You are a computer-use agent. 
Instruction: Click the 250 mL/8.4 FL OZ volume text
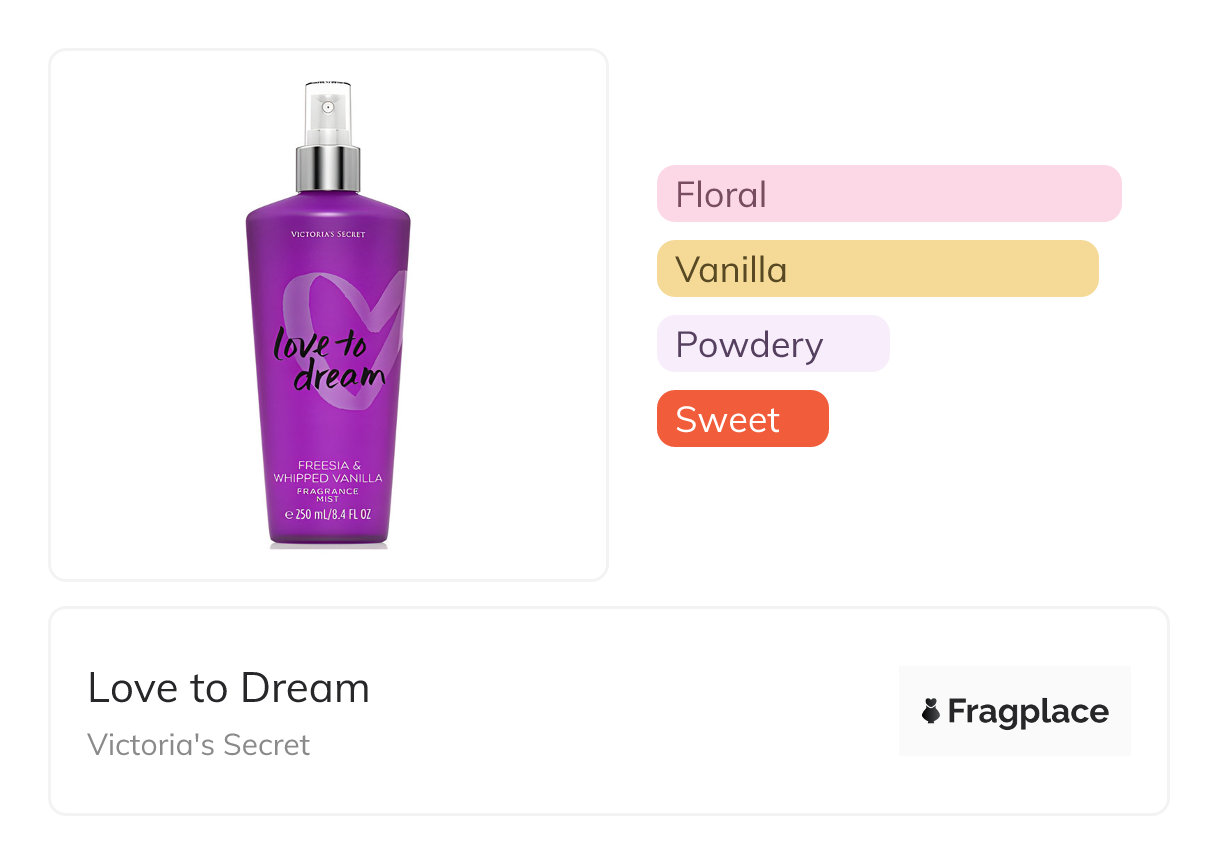(x=334, y=515)
